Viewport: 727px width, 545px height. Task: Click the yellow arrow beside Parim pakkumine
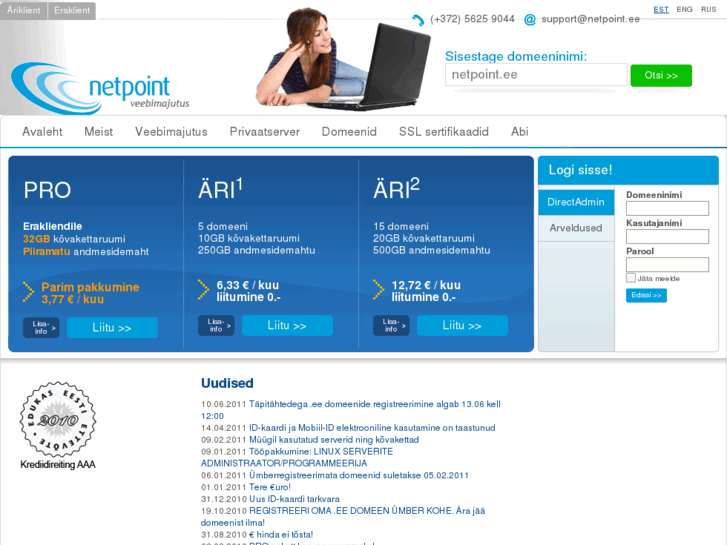click(x=28, y=292)
